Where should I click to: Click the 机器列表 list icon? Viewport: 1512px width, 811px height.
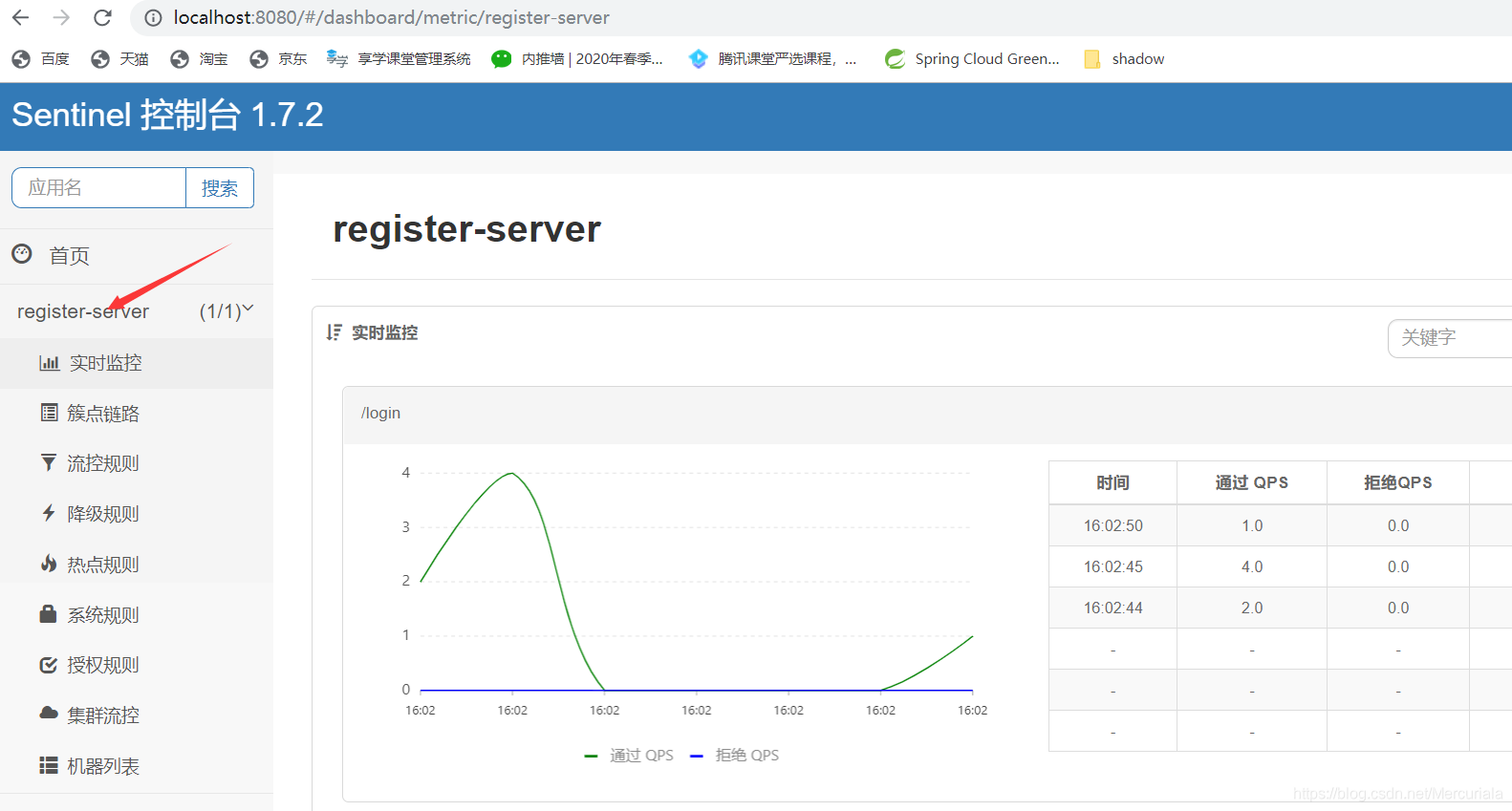[x=49, y=765]
